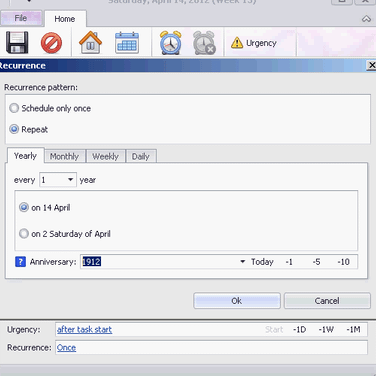Screen dimensions: 376x376
Task: Expand the Anniversary year dropdown arrow
Action: (243, 262)
